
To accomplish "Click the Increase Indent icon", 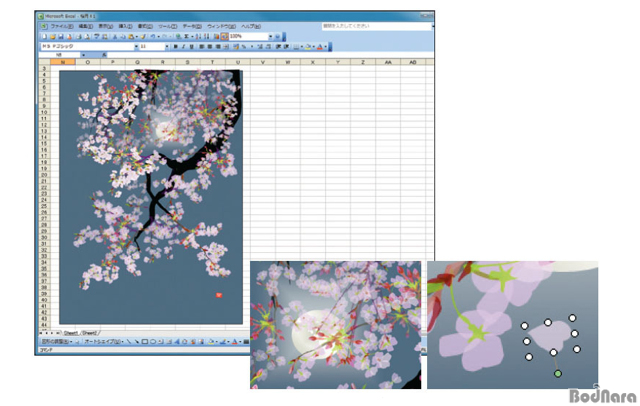I will [x=286, y=47].
